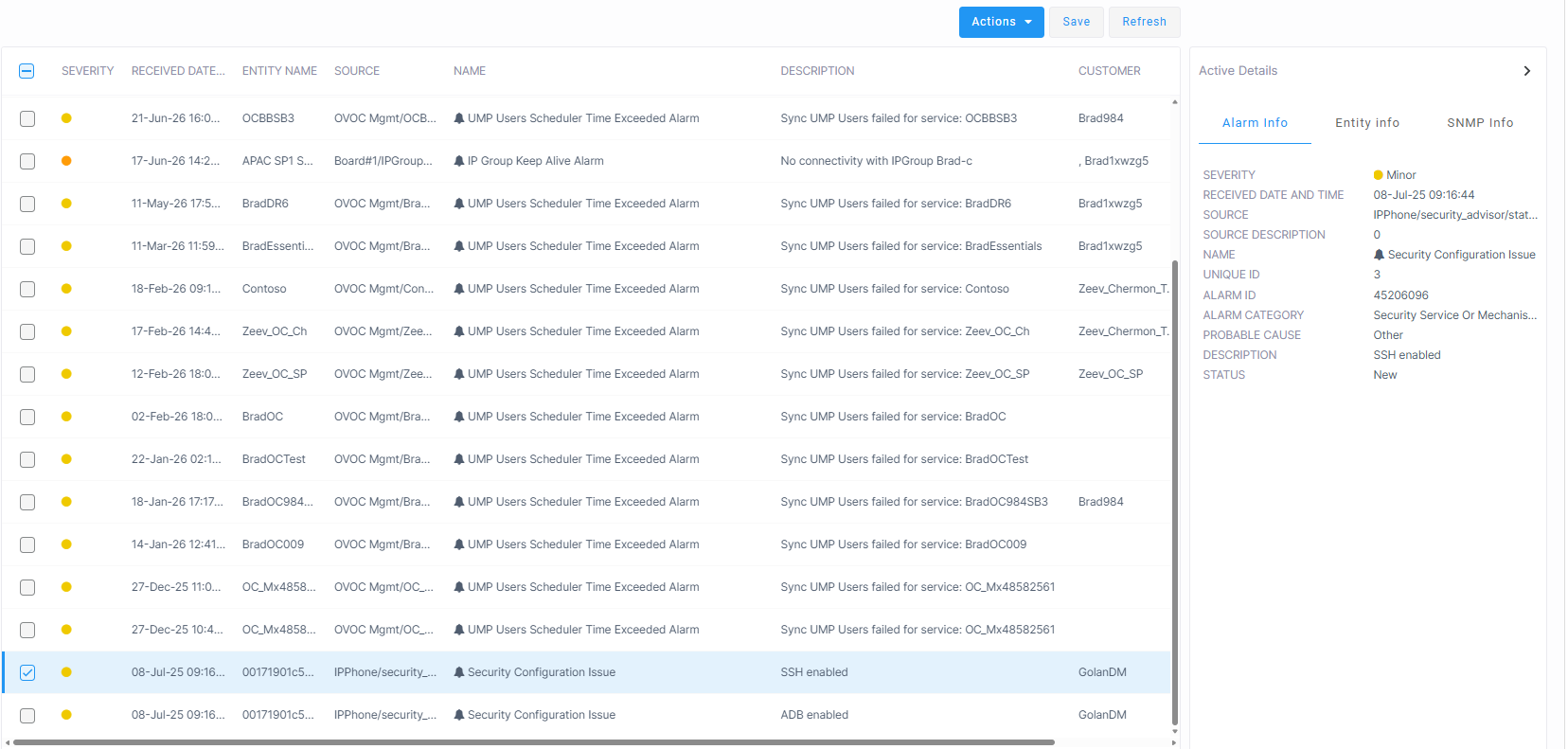This screenshot has height=749, width=1568.
Task: Sort by the ENTITY NAME column header
Action: (279, 71)
